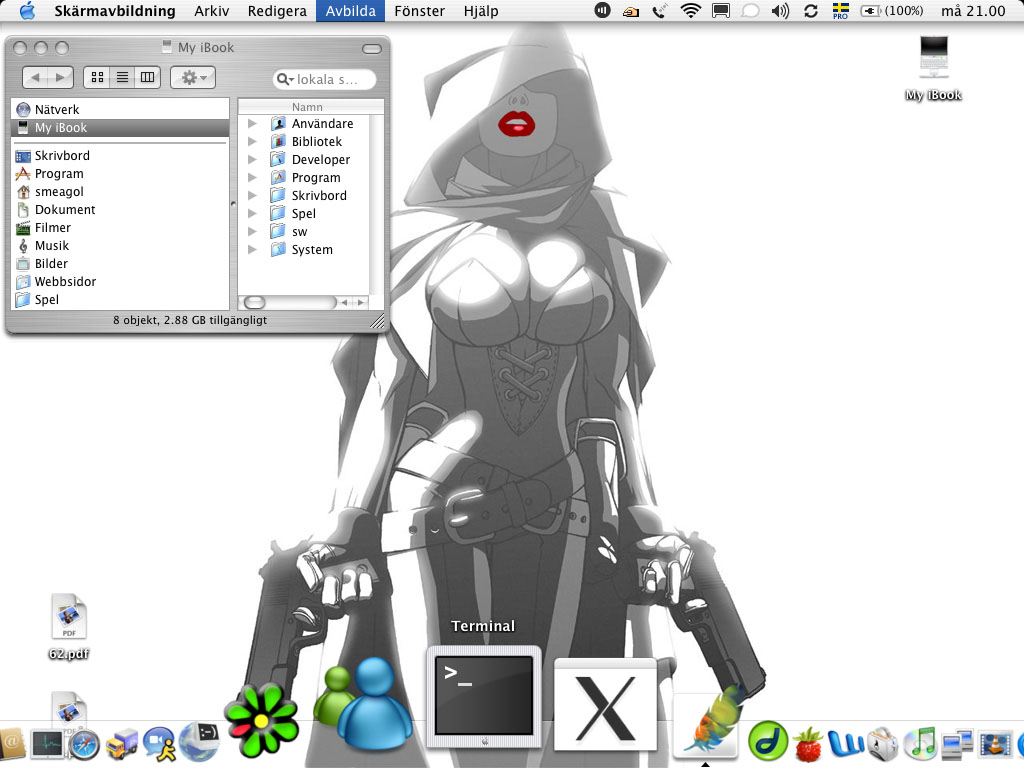Screen dimensions: 1024x768
Task: Open the Fönster menu
Action: pyautogui.click(x=419, y=11)
